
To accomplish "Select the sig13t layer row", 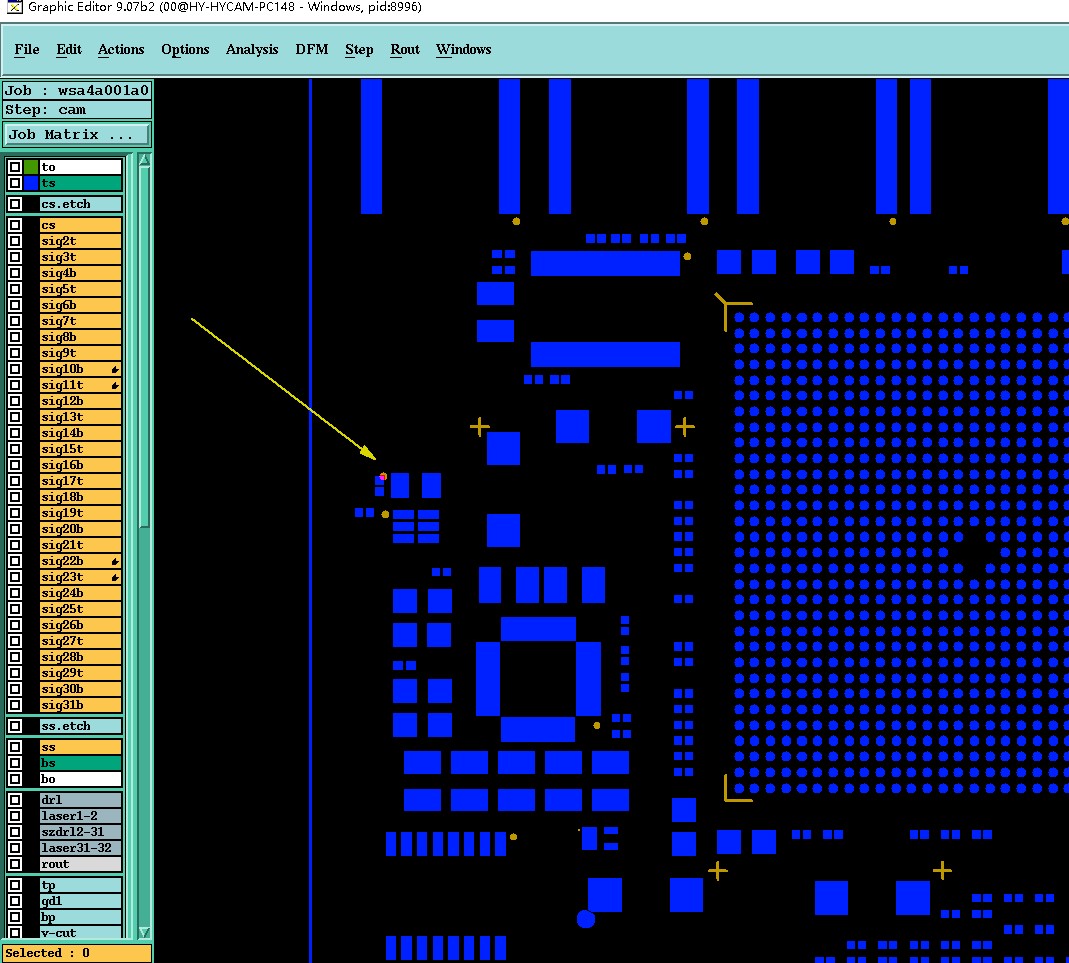I will 80,417.
